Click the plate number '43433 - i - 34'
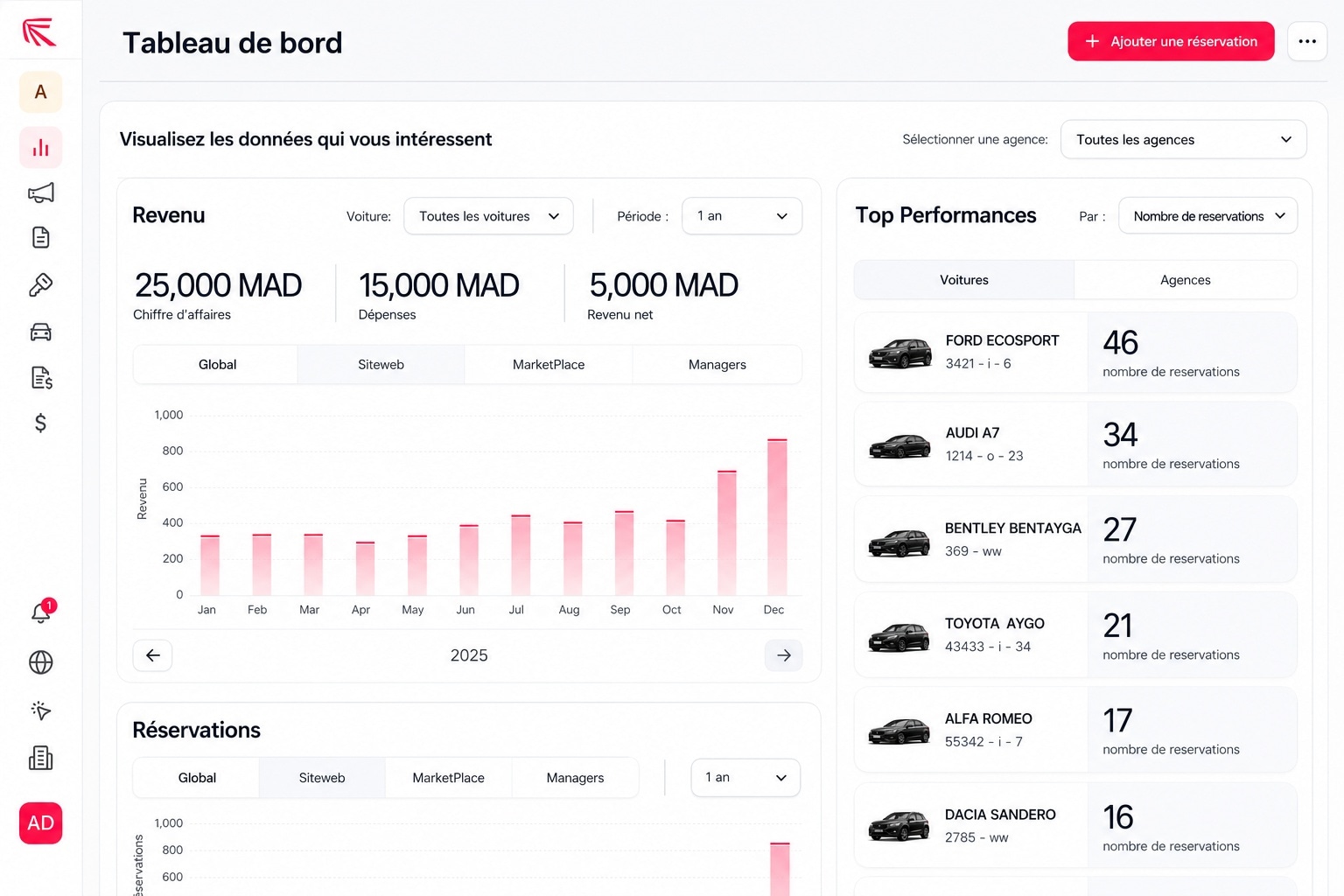The height and width of the screenshot is (896, 1344). click(988, 647)
